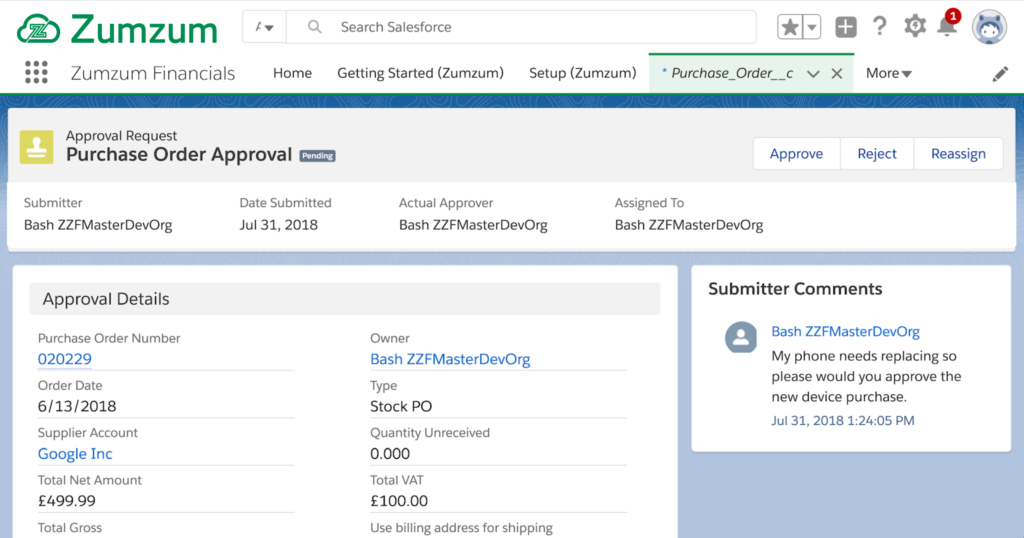Open purchase order 020229 link
Screen dimensions: 1024x538
pyautogui.click(x=65, y=359)
